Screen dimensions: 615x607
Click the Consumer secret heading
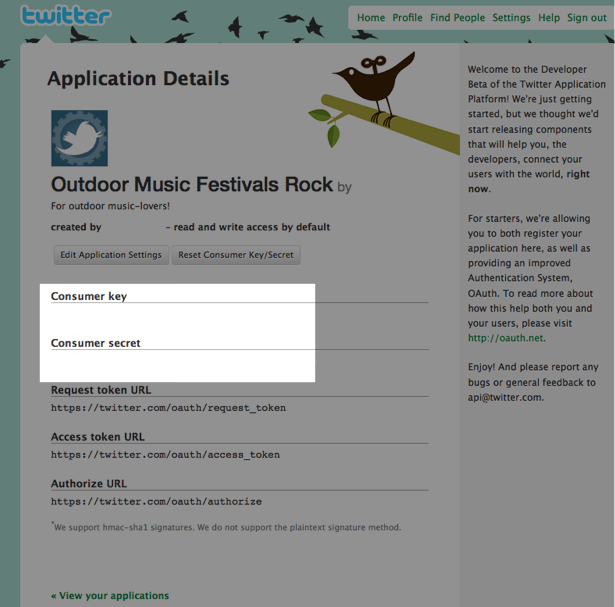coord(95,343)
